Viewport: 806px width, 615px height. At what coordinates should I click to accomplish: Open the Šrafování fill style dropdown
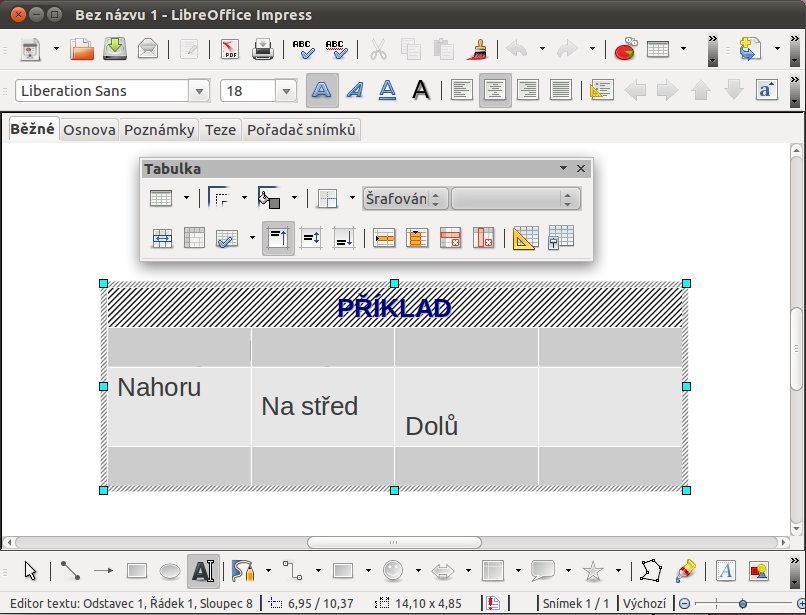[x=406, y=198]
